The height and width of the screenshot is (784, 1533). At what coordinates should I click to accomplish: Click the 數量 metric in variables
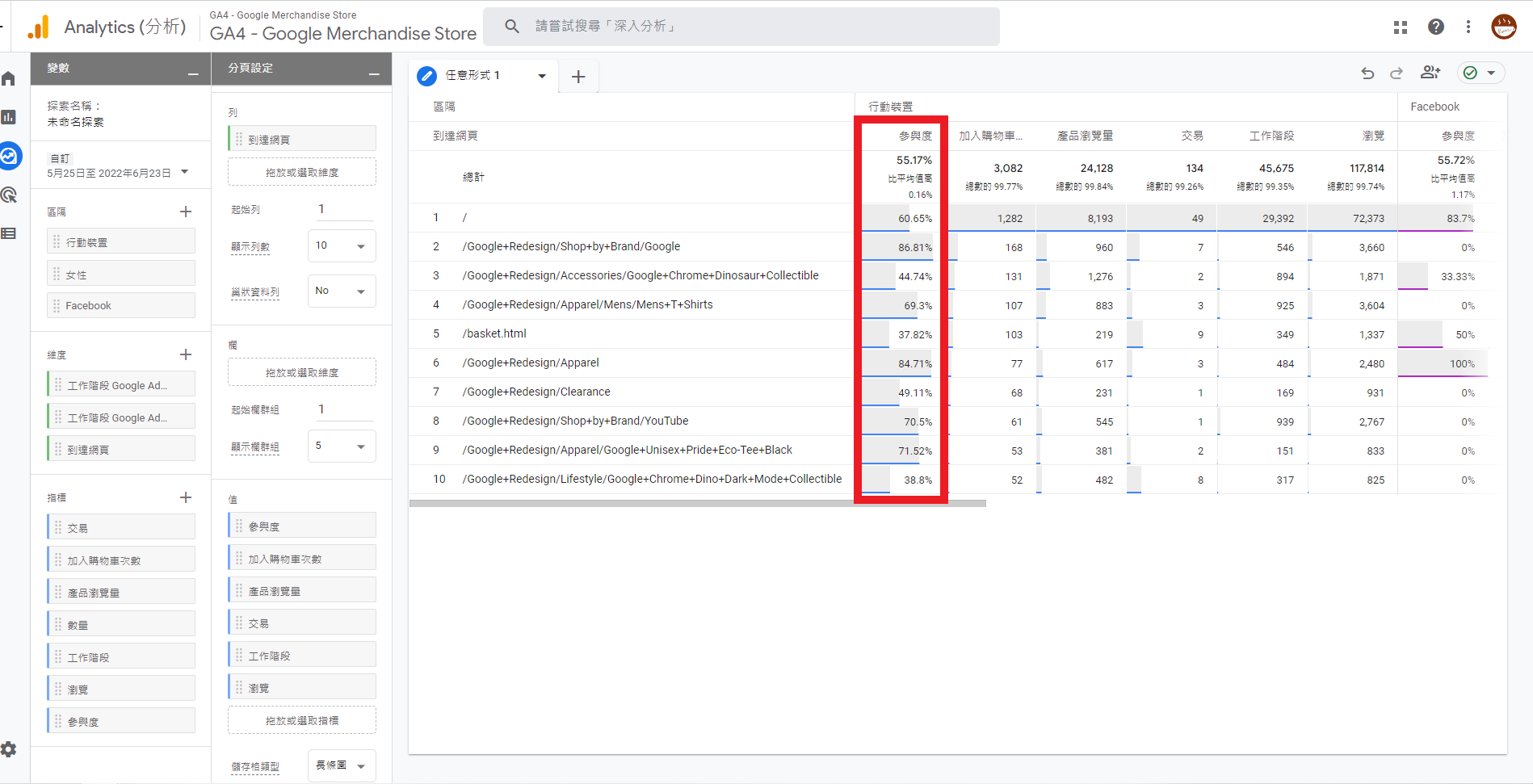pos(121,623)
